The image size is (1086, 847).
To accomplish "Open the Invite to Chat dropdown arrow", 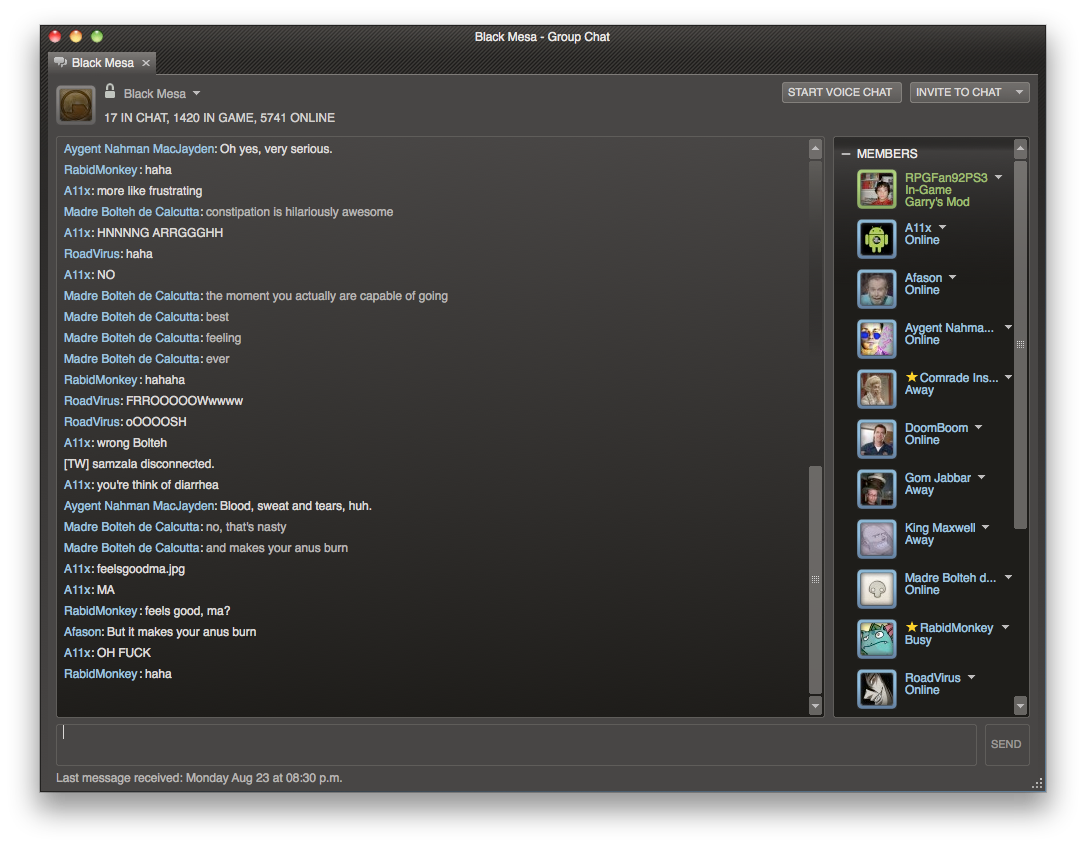I will tap(1019, 92).
